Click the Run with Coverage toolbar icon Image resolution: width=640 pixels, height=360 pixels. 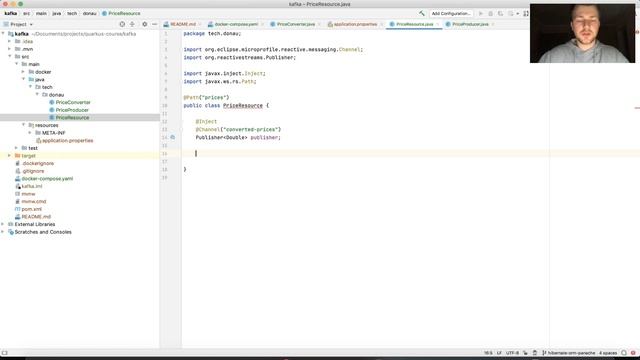(x=500, y=13)
